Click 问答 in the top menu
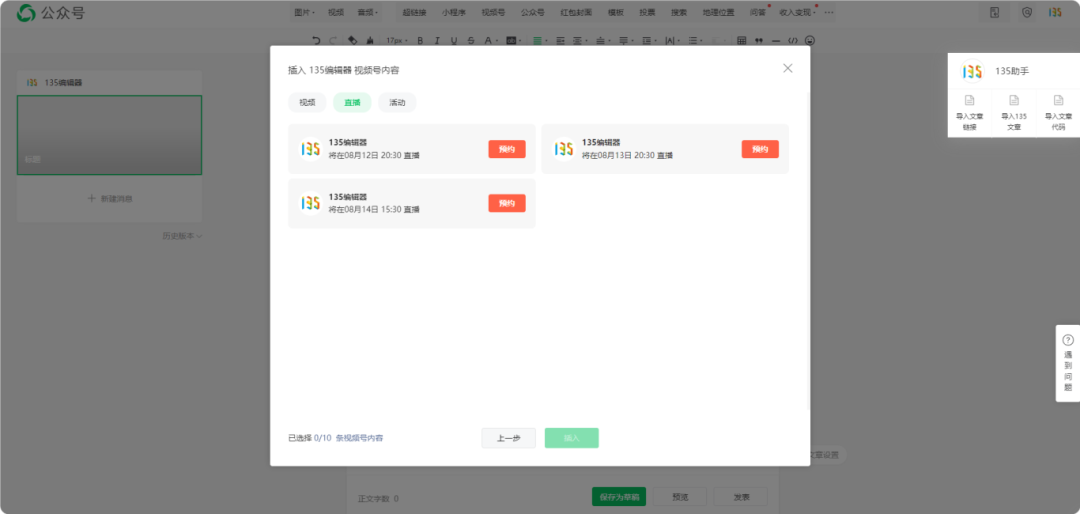The height and width of the screenshot is (514, 1080). pos(757,12)
